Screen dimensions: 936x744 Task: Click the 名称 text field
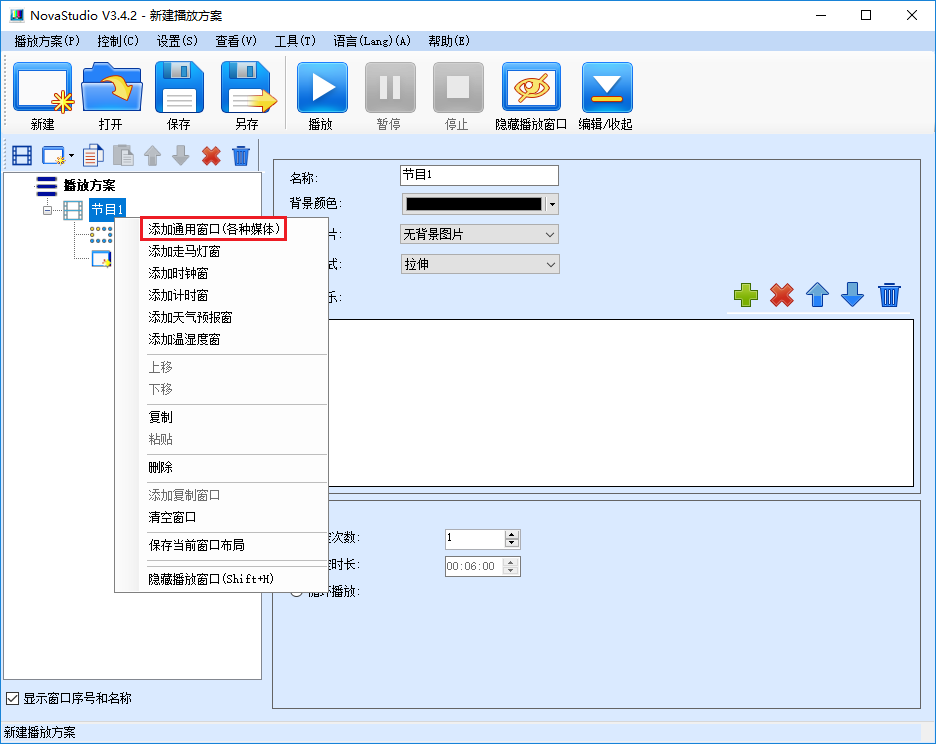pos(478,175)
